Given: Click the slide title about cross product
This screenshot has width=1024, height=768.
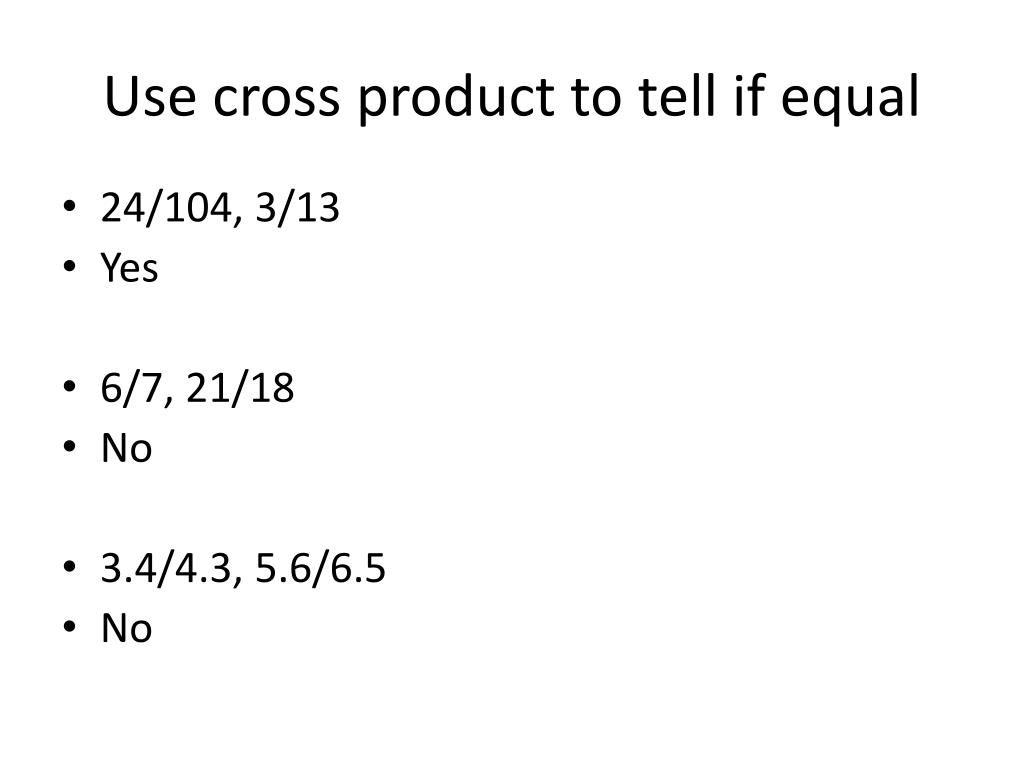Looking at the screenshot, I should point(511,97).
